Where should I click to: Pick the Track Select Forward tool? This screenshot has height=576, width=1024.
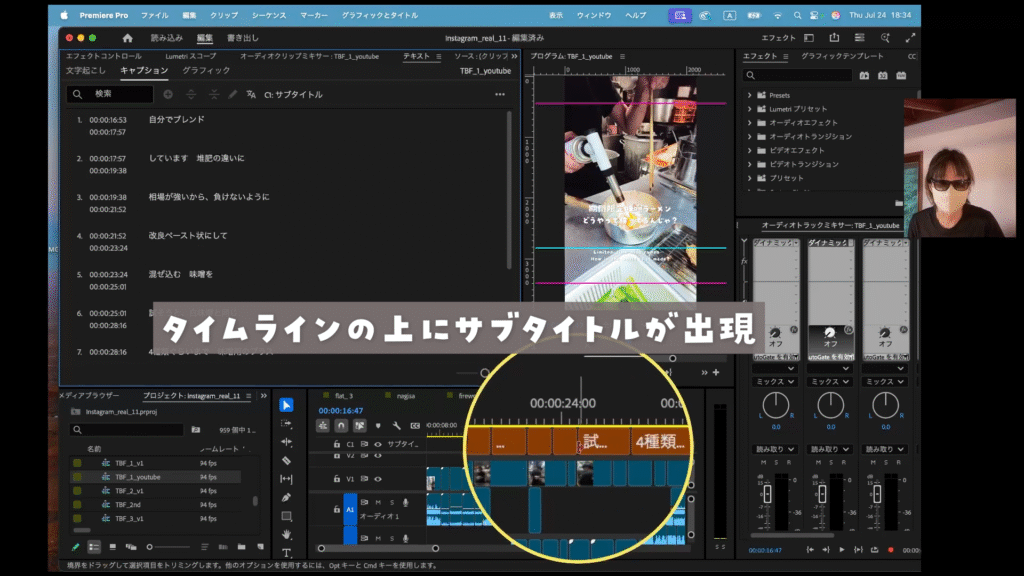pos(286,423)
